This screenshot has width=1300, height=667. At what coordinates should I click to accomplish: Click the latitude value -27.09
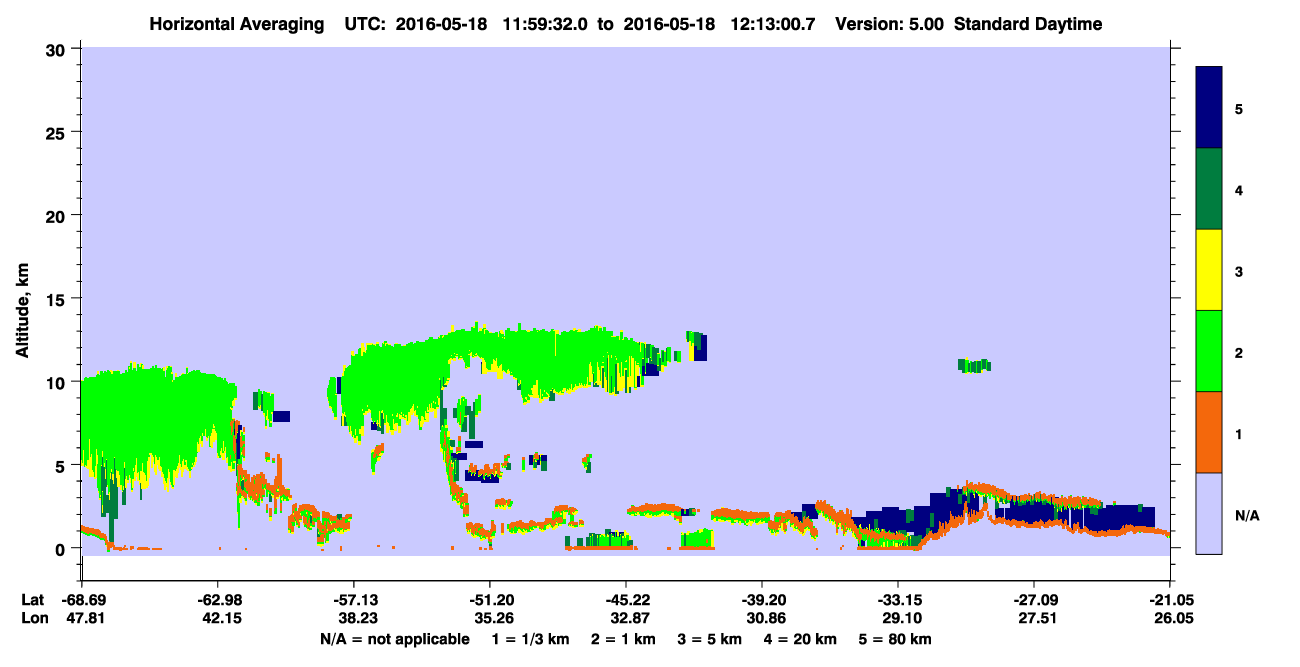(1033, 599)
